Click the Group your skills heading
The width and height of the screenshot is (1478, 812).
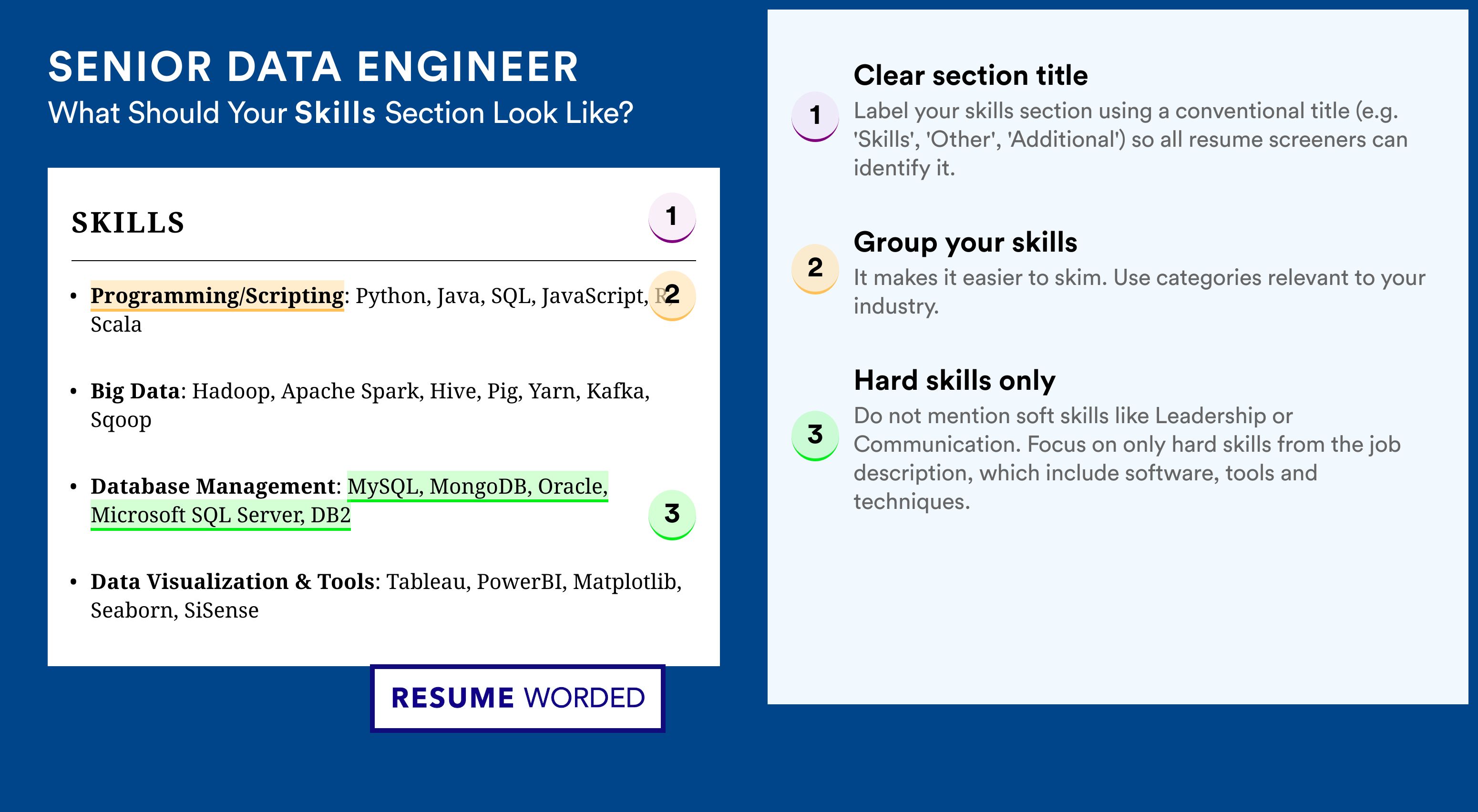tap(965, 242)
